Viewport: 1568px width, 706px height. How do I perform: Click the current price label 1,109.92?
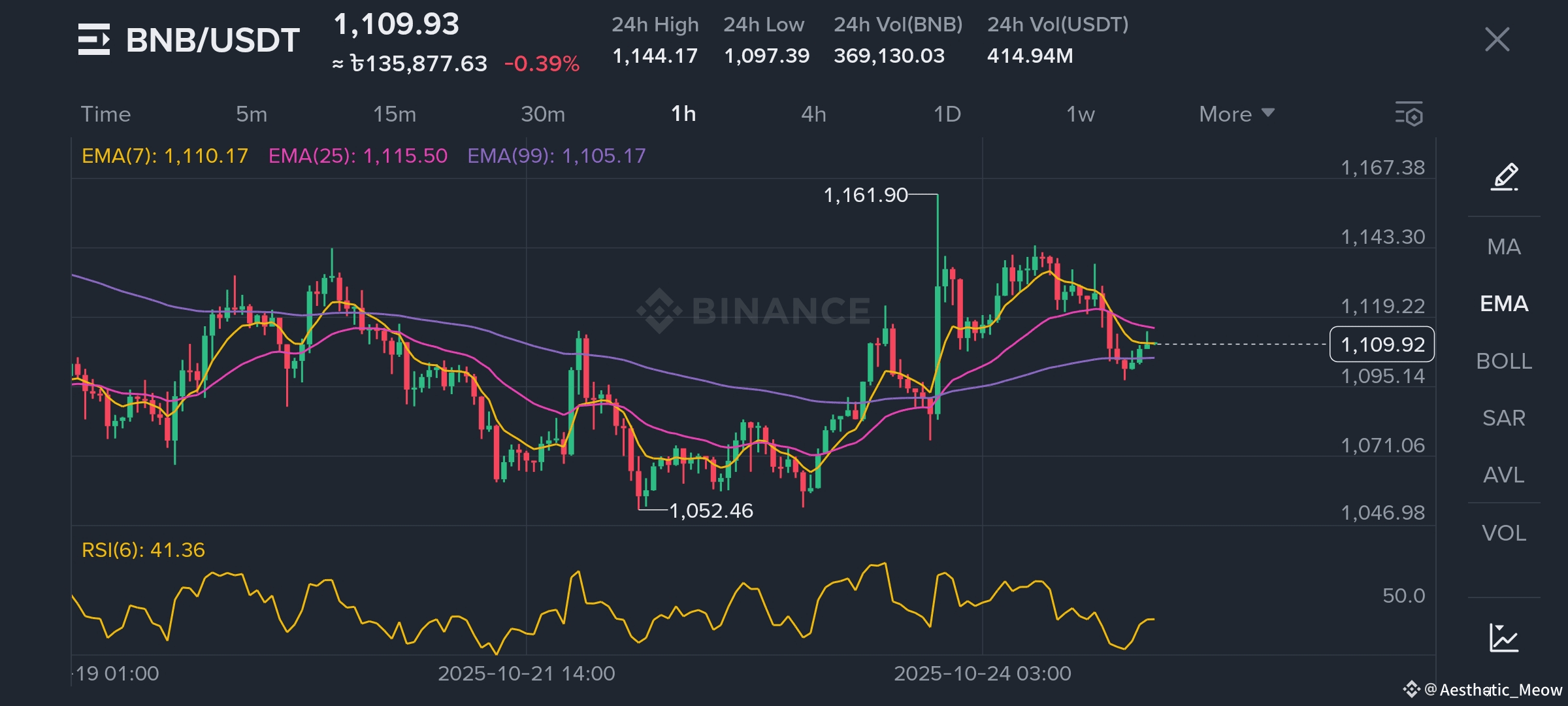pyautogui.click(x=1382, y=345)
